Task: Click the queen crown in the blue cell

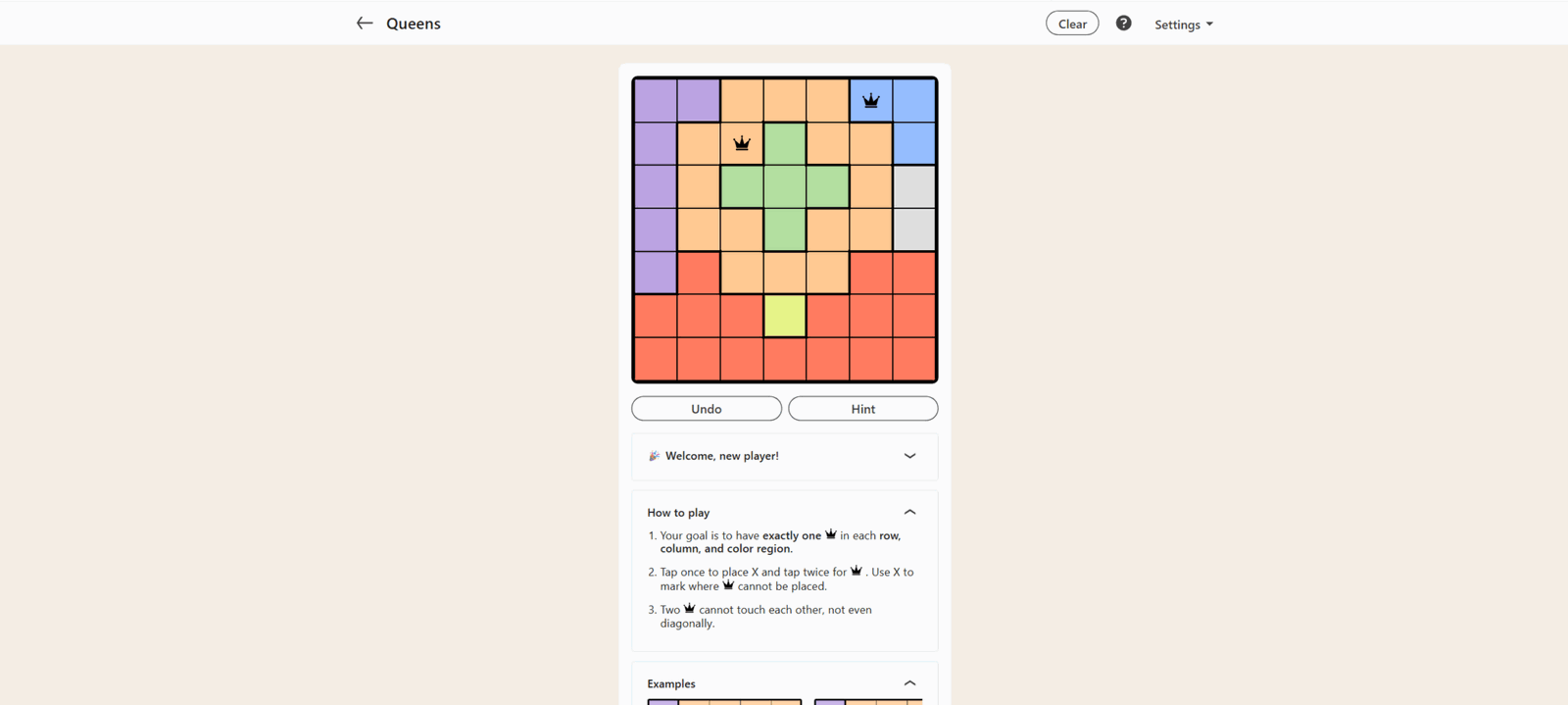Action: tap(871, 100)
